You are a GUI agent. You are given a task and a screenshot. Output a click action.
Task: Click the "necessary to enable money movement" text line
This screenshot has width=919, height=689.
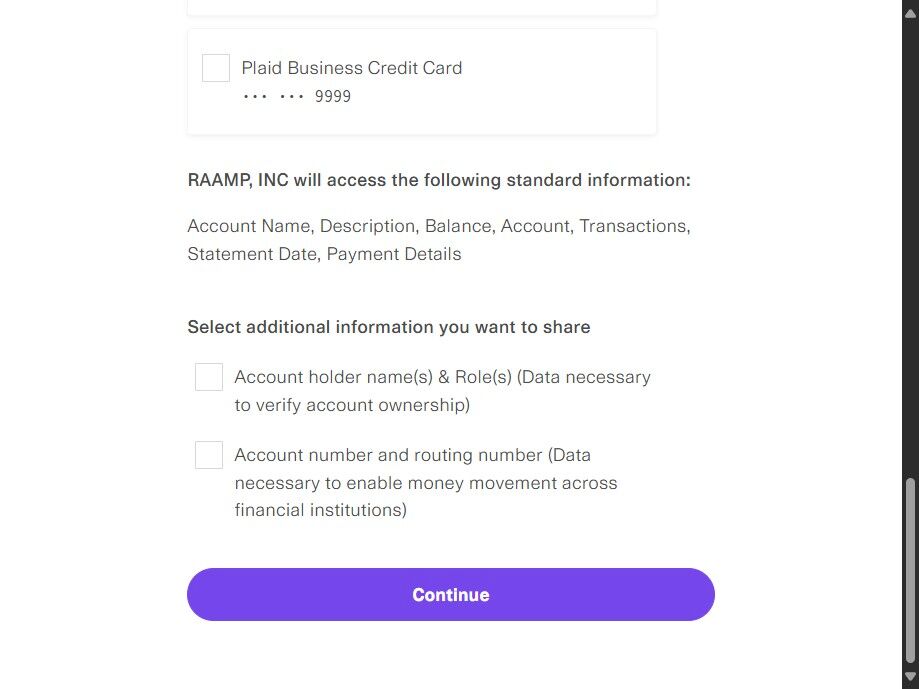[x=426, y=483]
